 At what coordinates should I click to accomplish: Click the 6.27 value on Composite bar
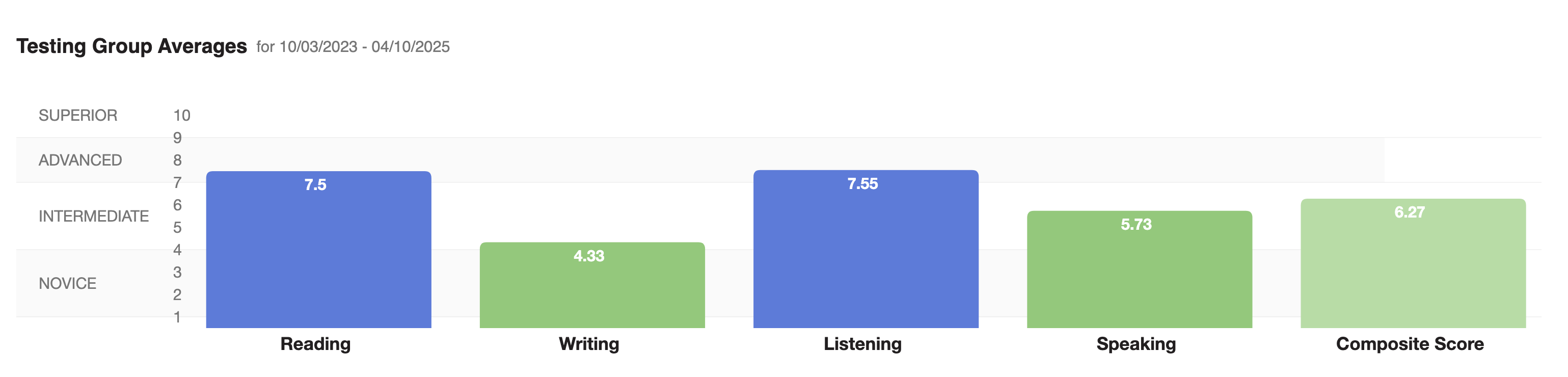click(1410, 212)
